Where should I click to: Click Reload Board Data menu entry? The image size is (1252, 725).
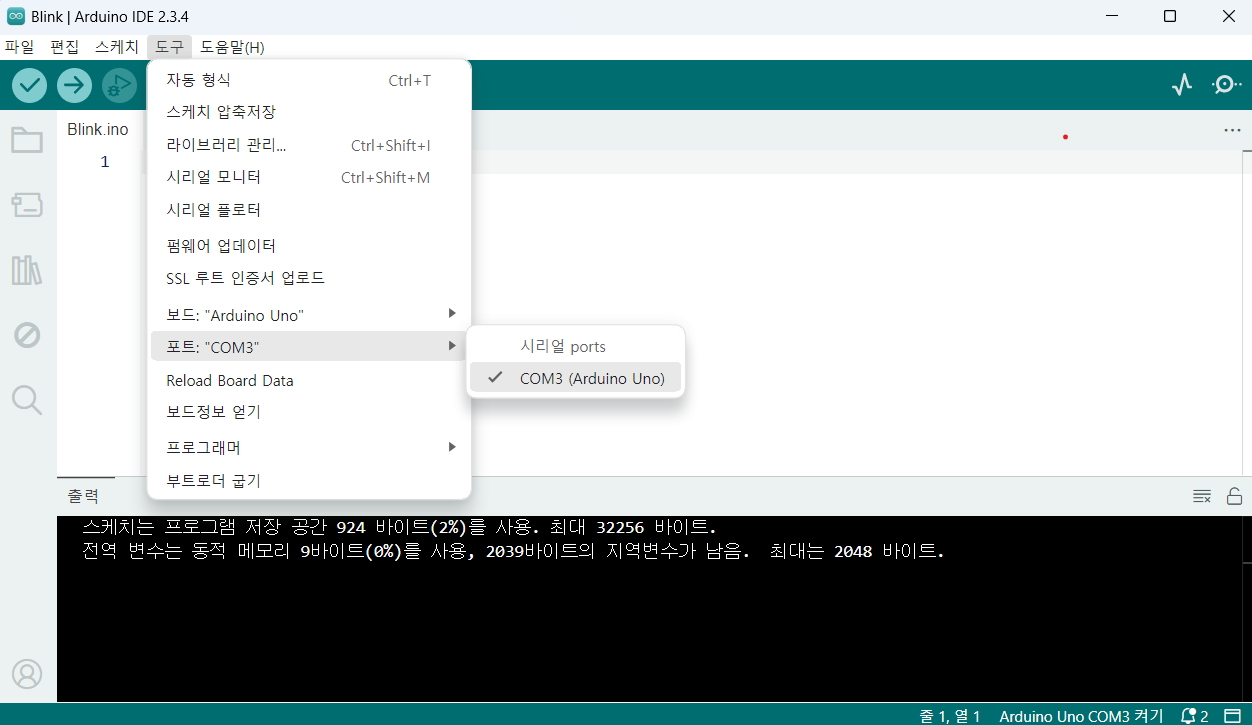point(309,380)
